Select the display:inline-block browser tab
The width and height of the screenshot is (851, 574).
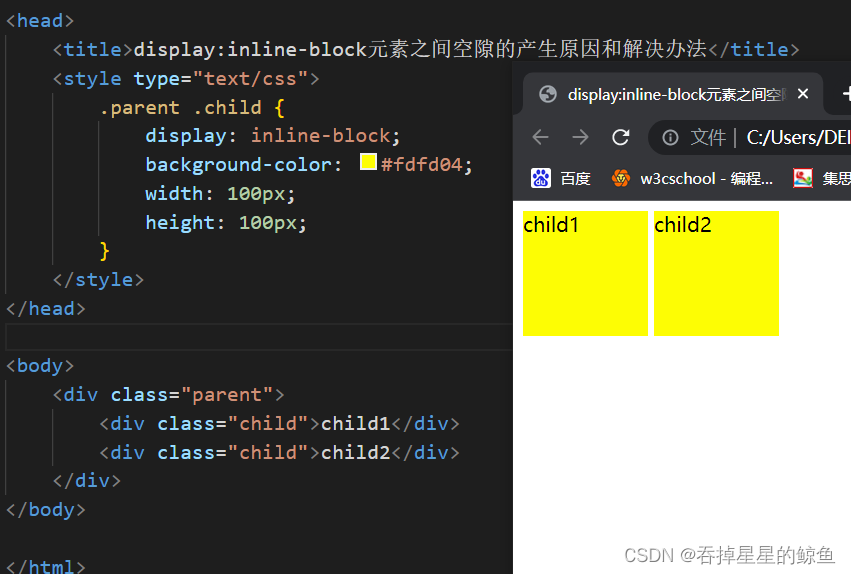pyautogui.click(x=673, y=94)
